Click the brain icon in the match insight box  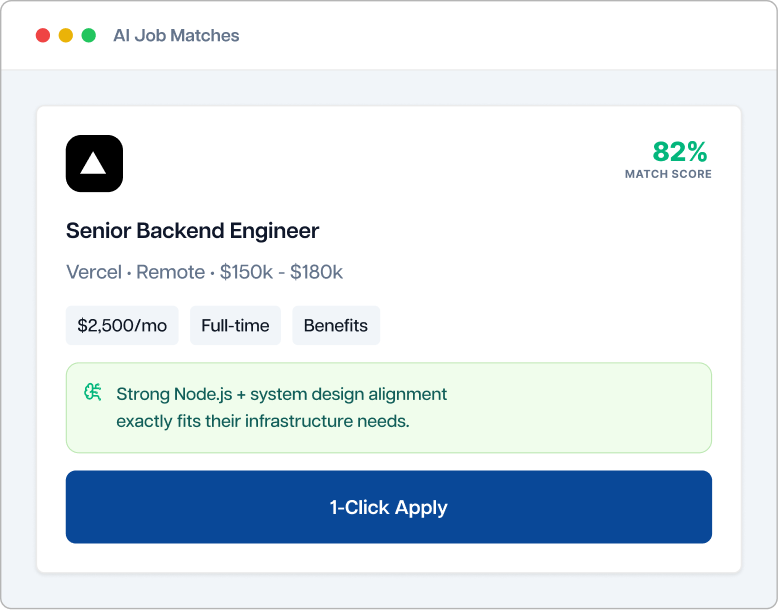(x=93, y=392)
